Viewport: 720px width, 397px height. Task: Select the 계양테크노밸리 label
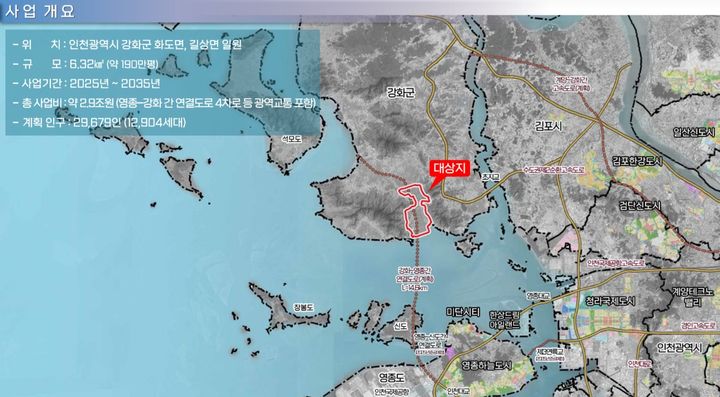click(693, 296)
